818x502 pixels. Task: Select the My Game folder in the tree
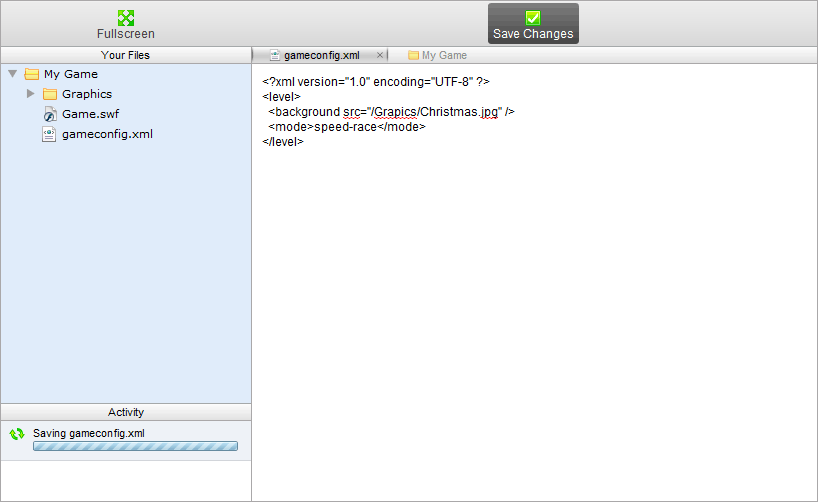pos(70,74)
